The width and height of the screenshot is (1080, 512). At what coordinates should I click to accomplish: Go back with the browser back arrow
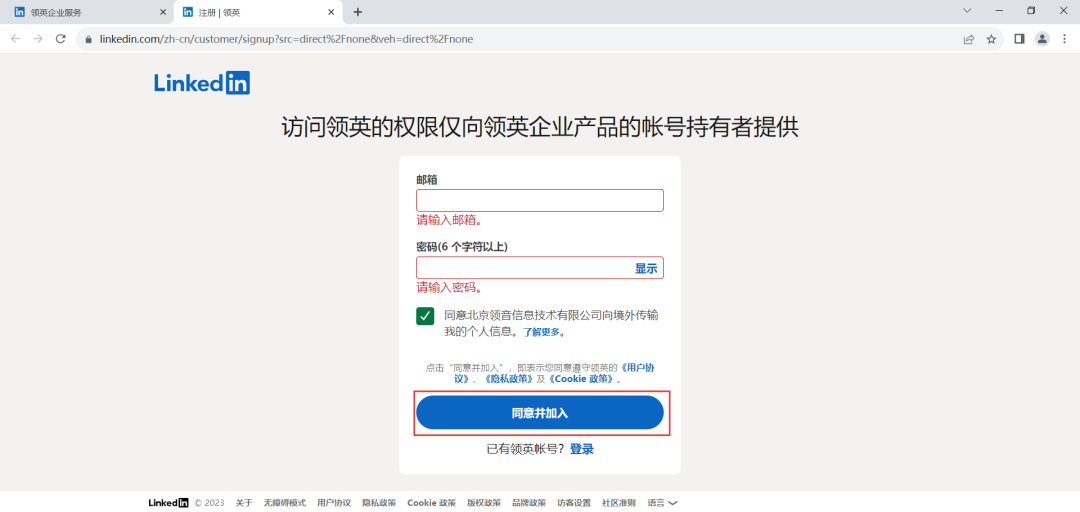pyautogui.click(x=16, y=39)
